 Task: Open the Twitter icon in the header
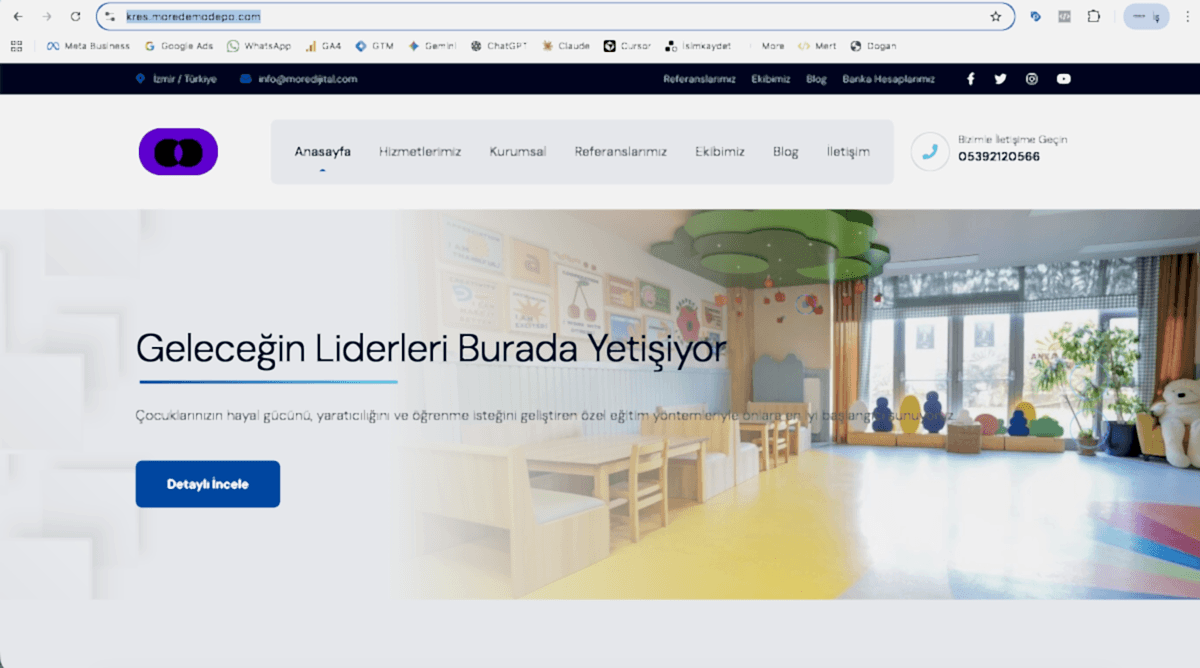click(x=1001, y=78)
